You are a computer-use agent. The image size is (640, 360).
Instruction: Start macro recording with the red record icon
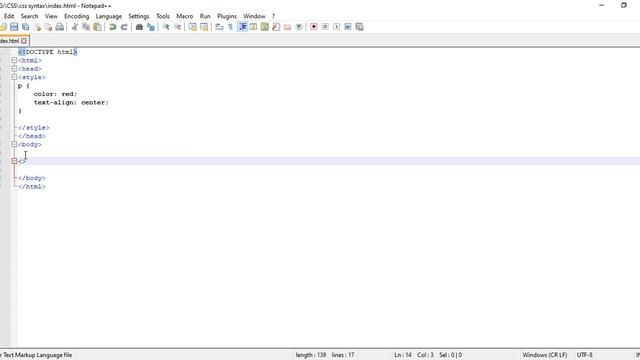coord(313,27)
